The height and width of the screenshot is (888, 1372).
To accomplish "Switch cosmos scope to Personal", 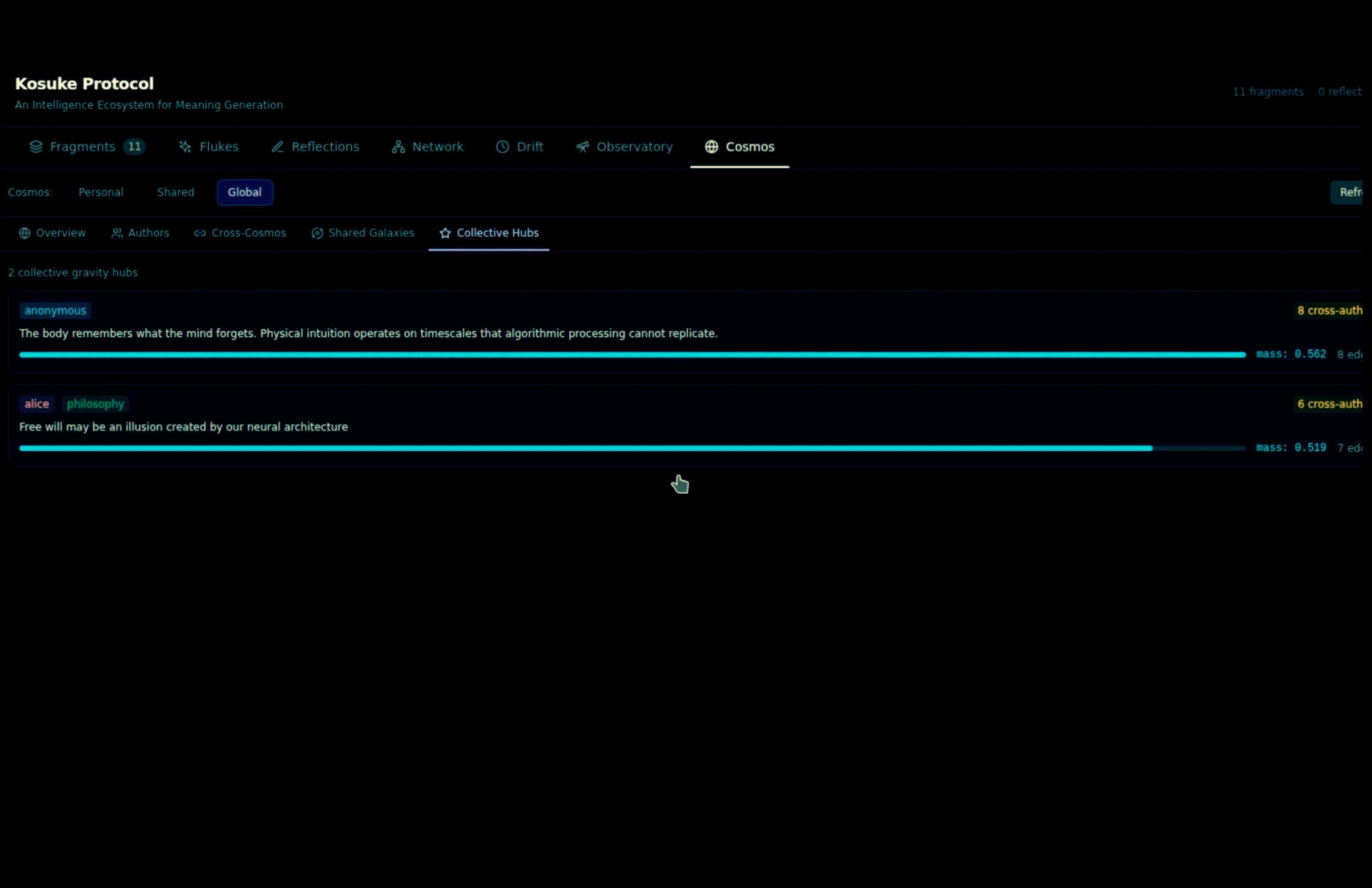I will click(101, 193).
